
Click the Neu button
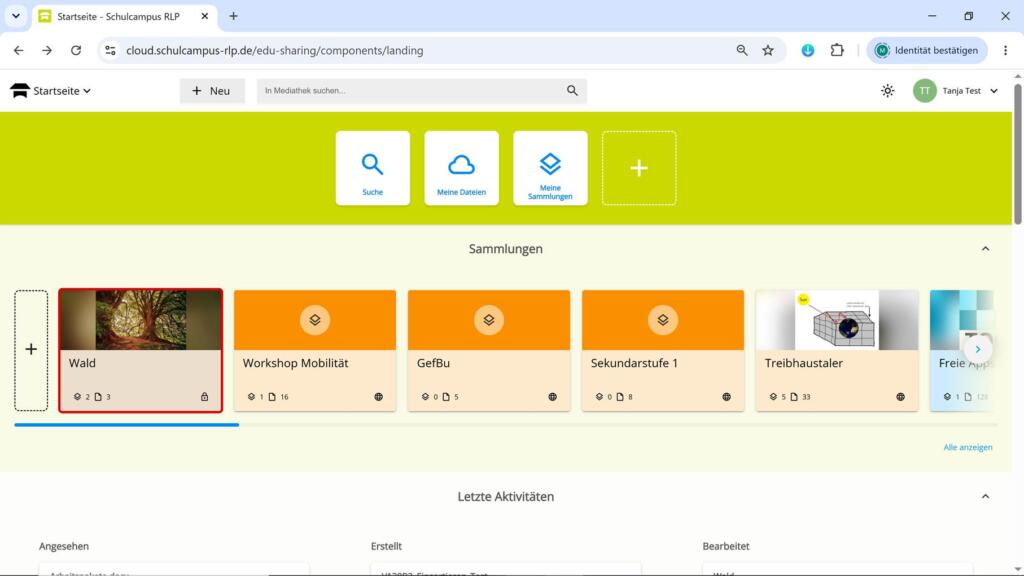(212, 91)
